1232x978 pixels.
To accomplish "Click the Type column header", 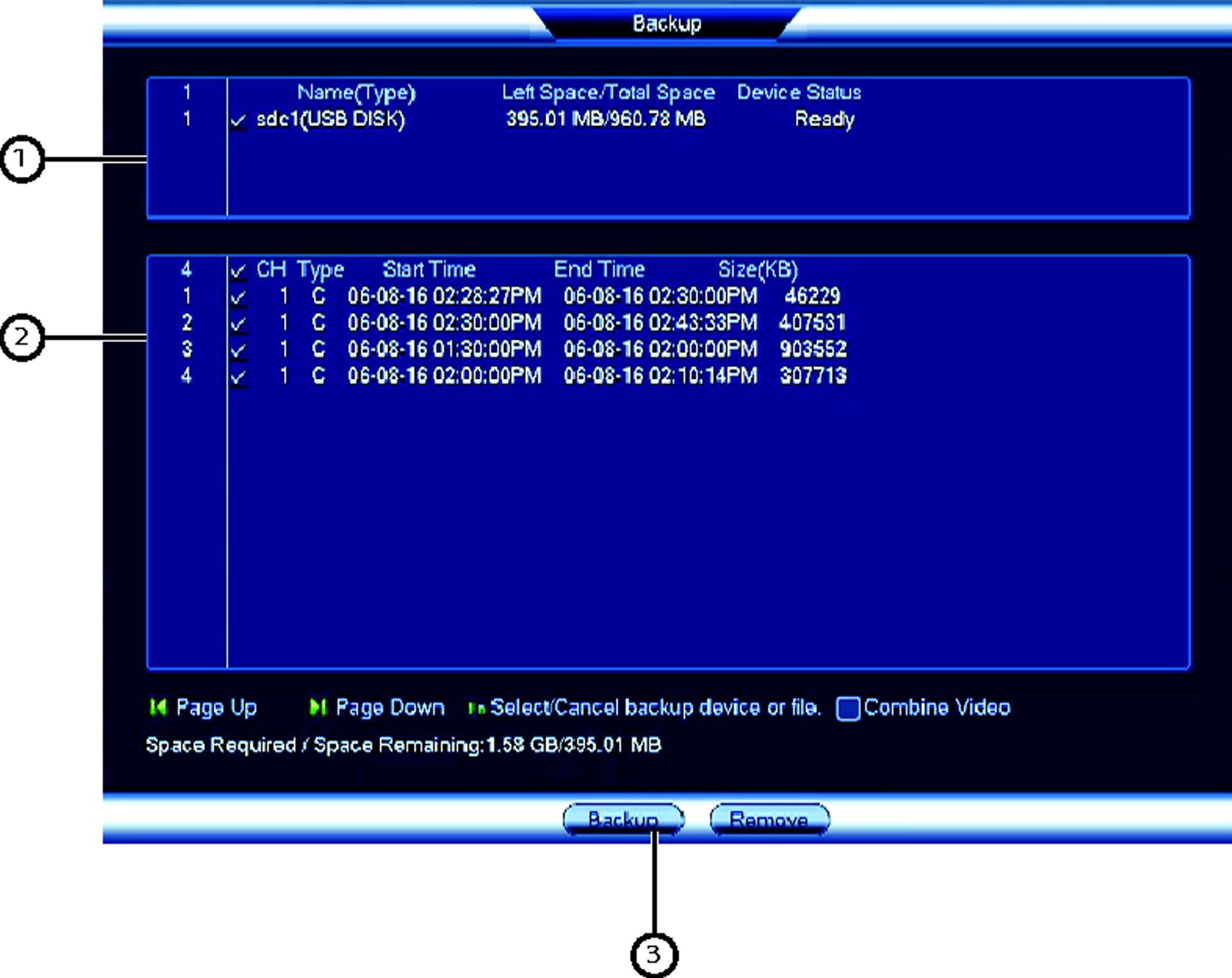I will [320, 270].
